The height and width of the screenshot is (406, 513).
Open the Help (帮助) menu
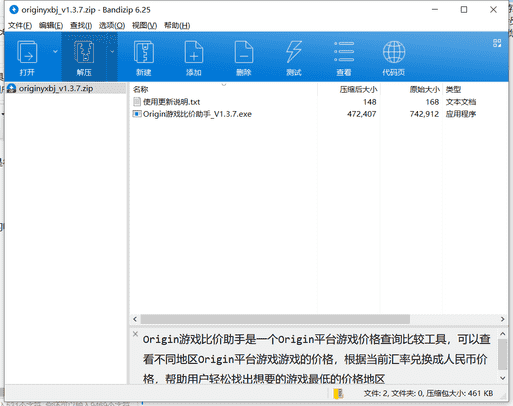177,25
